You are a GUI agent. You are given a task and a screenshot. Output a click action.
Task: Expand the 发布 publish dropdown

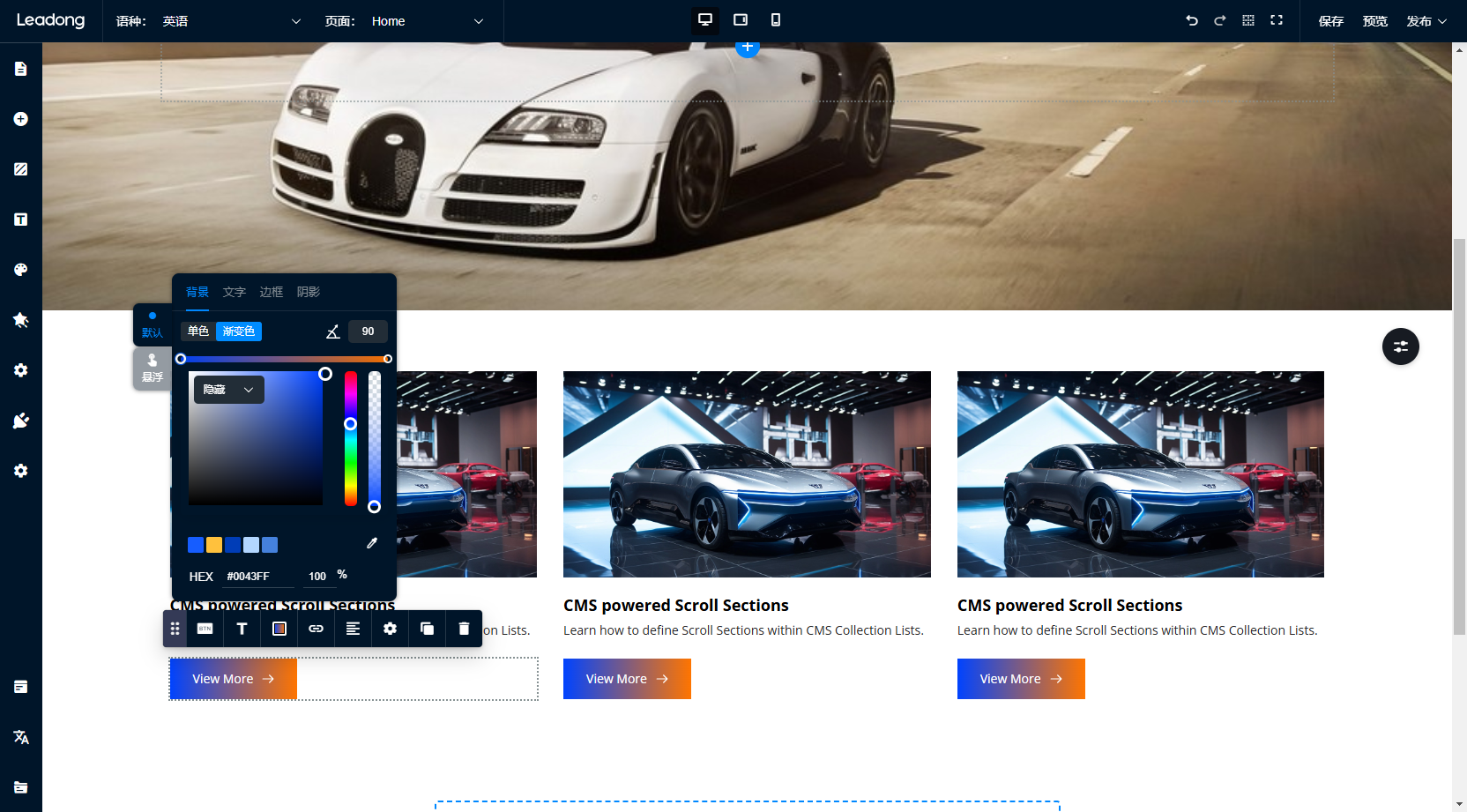(1426, 21)
